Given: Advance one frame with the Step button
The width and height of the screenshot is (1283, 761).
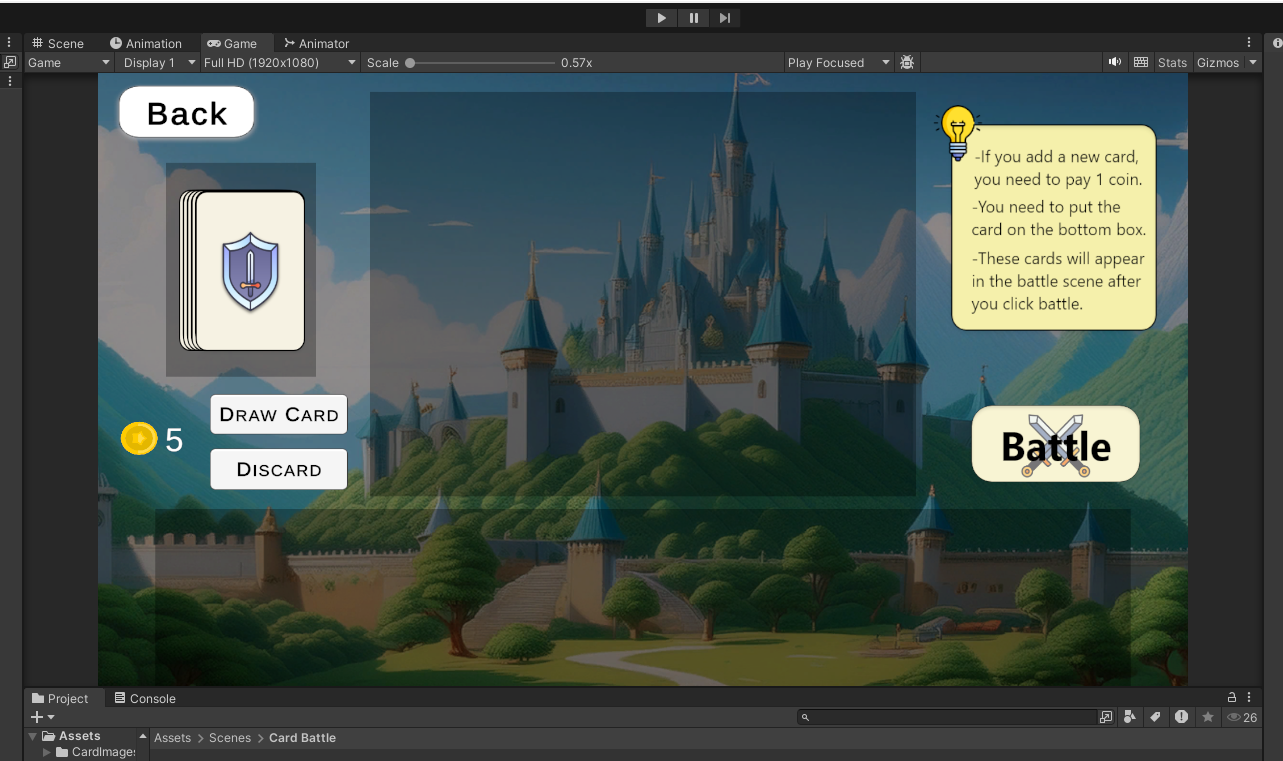Looking at the screenshot, I should pos(725,18).
